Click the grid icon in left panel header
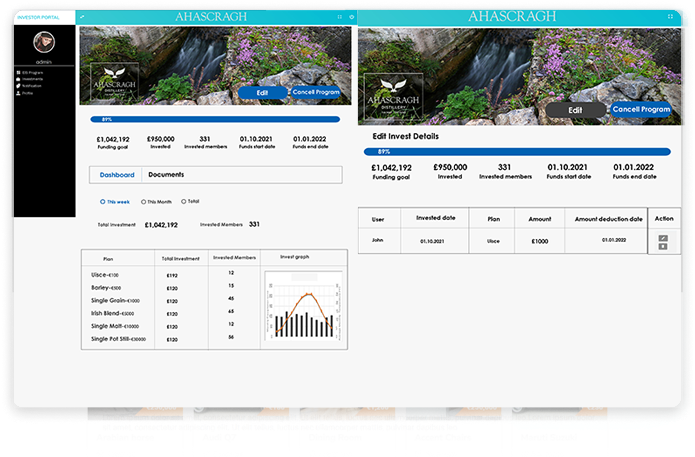 click(x=340, y=17)
